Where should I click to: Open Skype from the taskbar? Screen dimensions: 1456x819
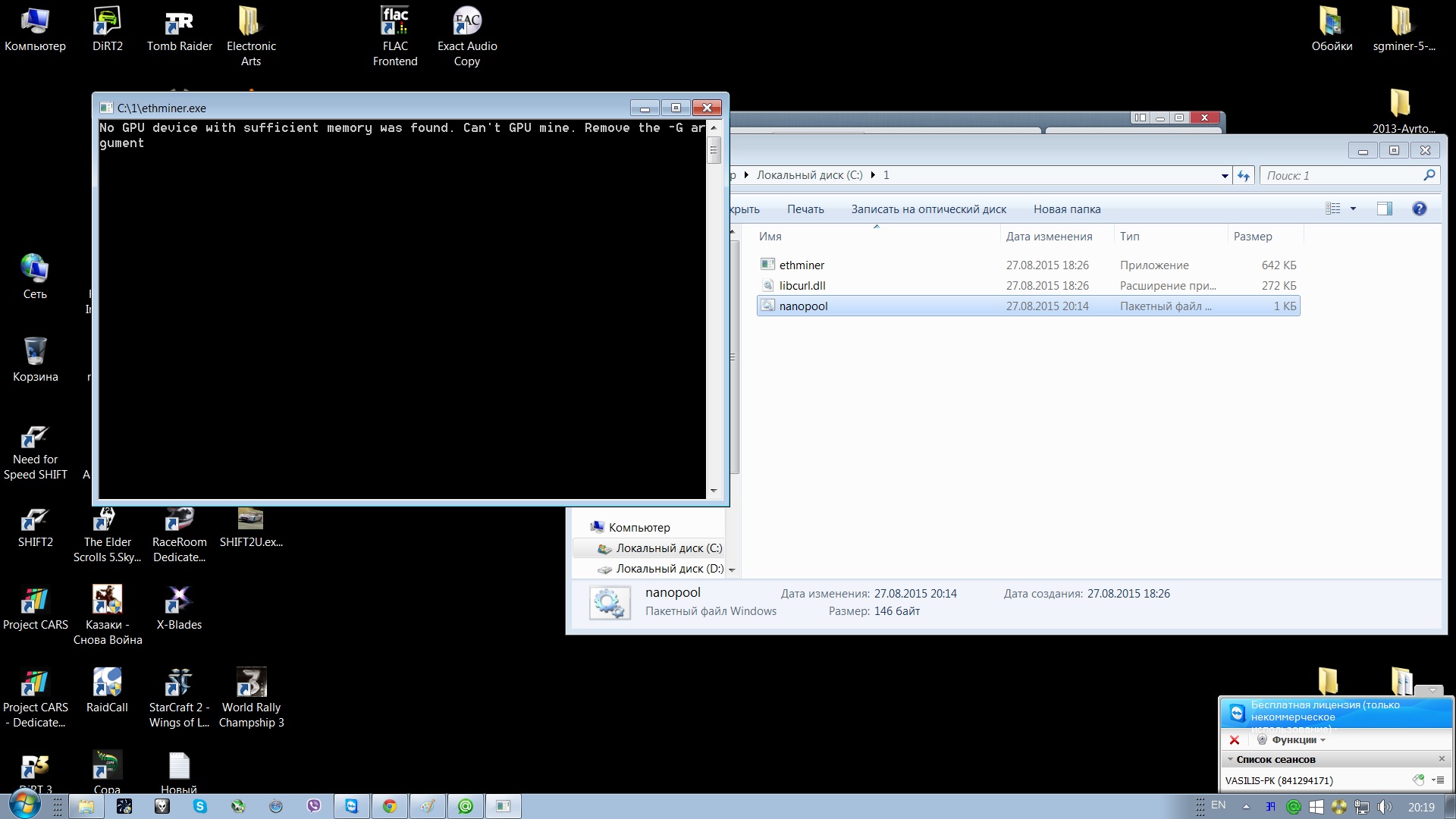[x=200, y=806]
